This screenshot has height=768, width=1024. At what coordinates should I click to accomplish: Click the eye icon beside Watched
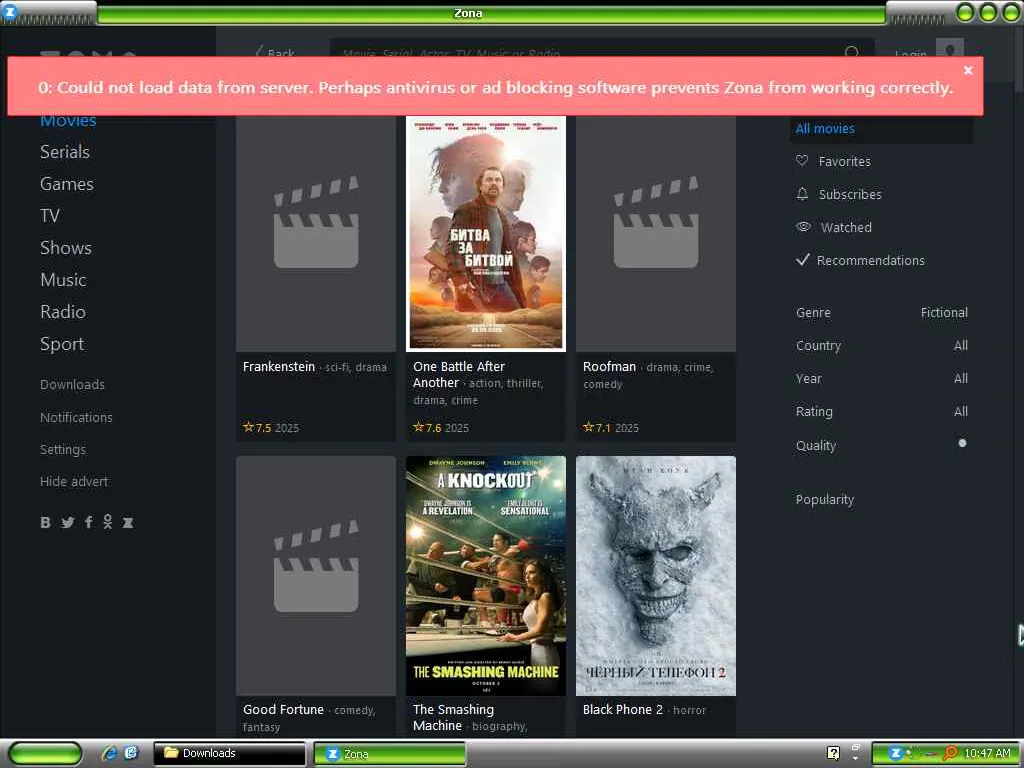coord(803,227)
